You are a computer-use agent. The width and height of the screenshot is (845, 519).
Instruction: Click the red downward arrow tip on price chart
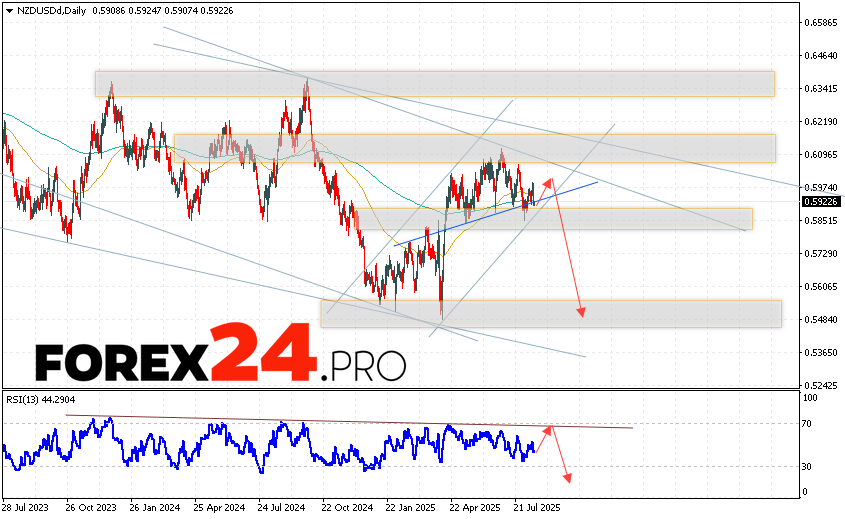(581, 317)
